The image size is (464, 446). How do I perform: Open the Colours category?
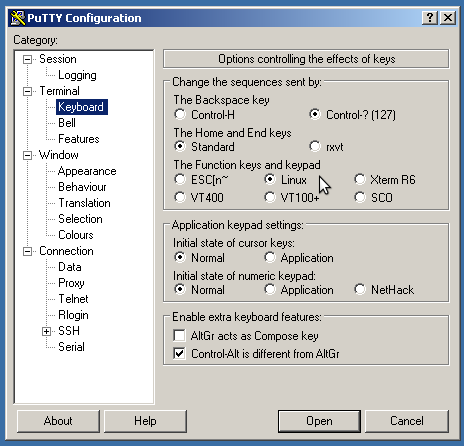(x=76, y=235)
